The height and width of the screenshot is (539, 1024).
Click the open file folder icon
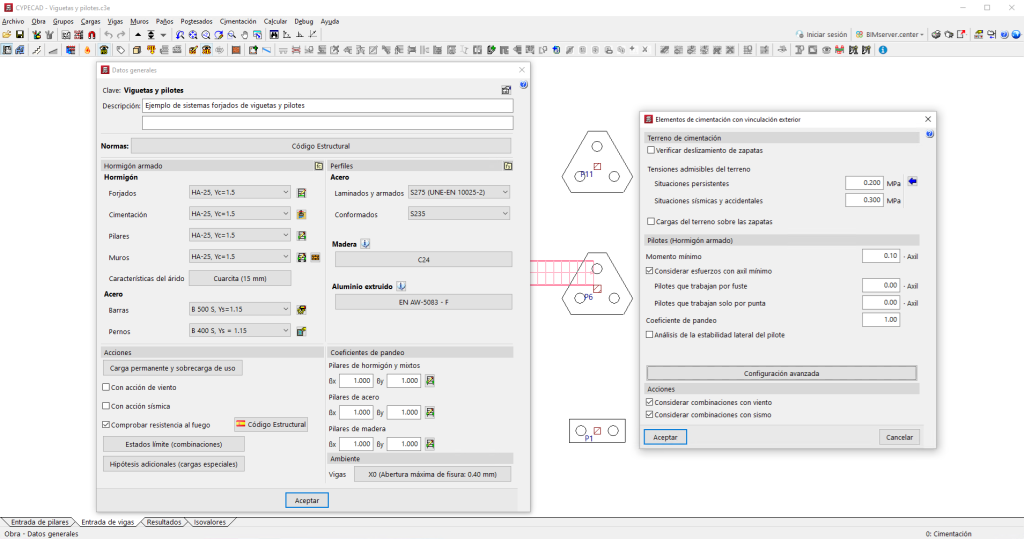7,35
